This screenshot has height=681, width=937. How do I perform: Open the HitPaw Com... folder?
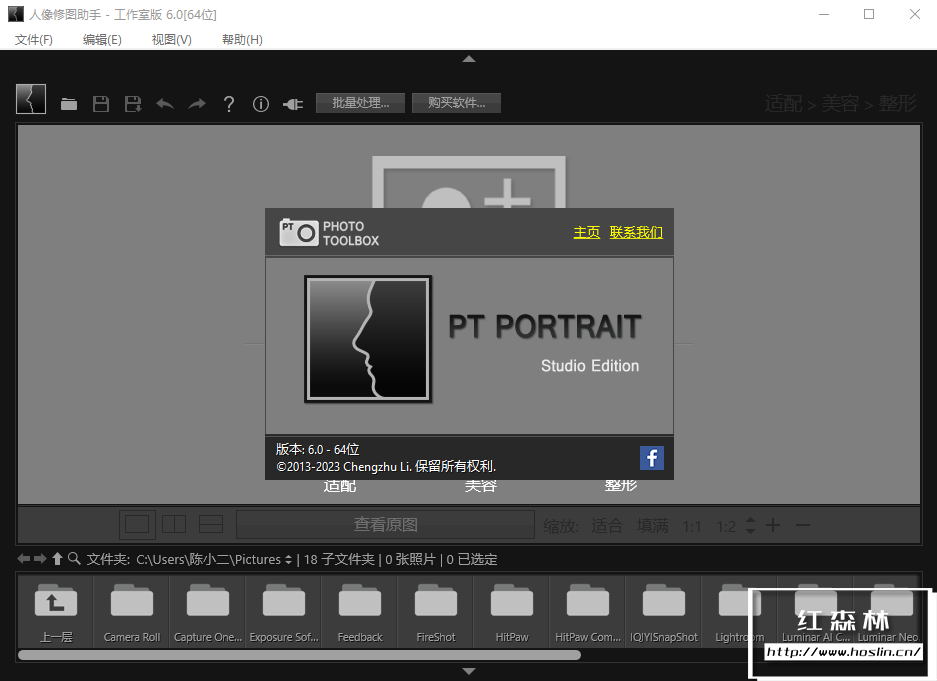(x=587, y=611)
